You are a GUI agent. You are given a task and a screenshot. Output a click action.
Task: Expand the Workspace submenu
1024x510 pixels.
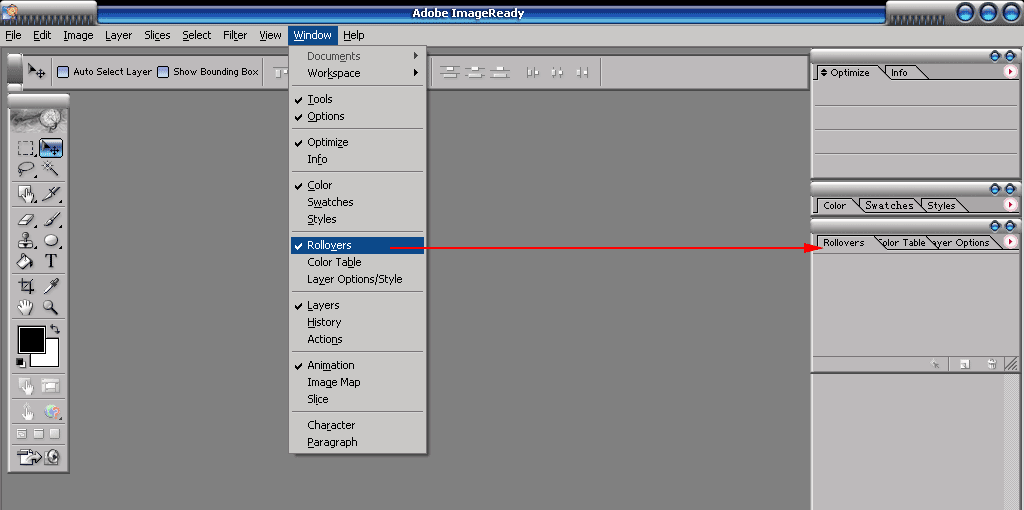(357, 73)
